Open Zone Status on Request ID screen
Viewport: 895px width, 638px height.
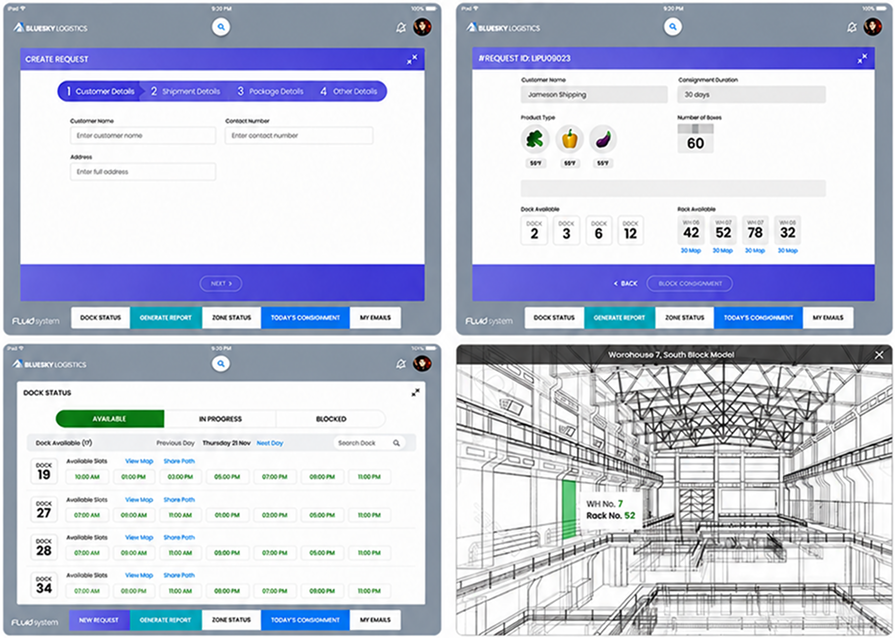684,318
